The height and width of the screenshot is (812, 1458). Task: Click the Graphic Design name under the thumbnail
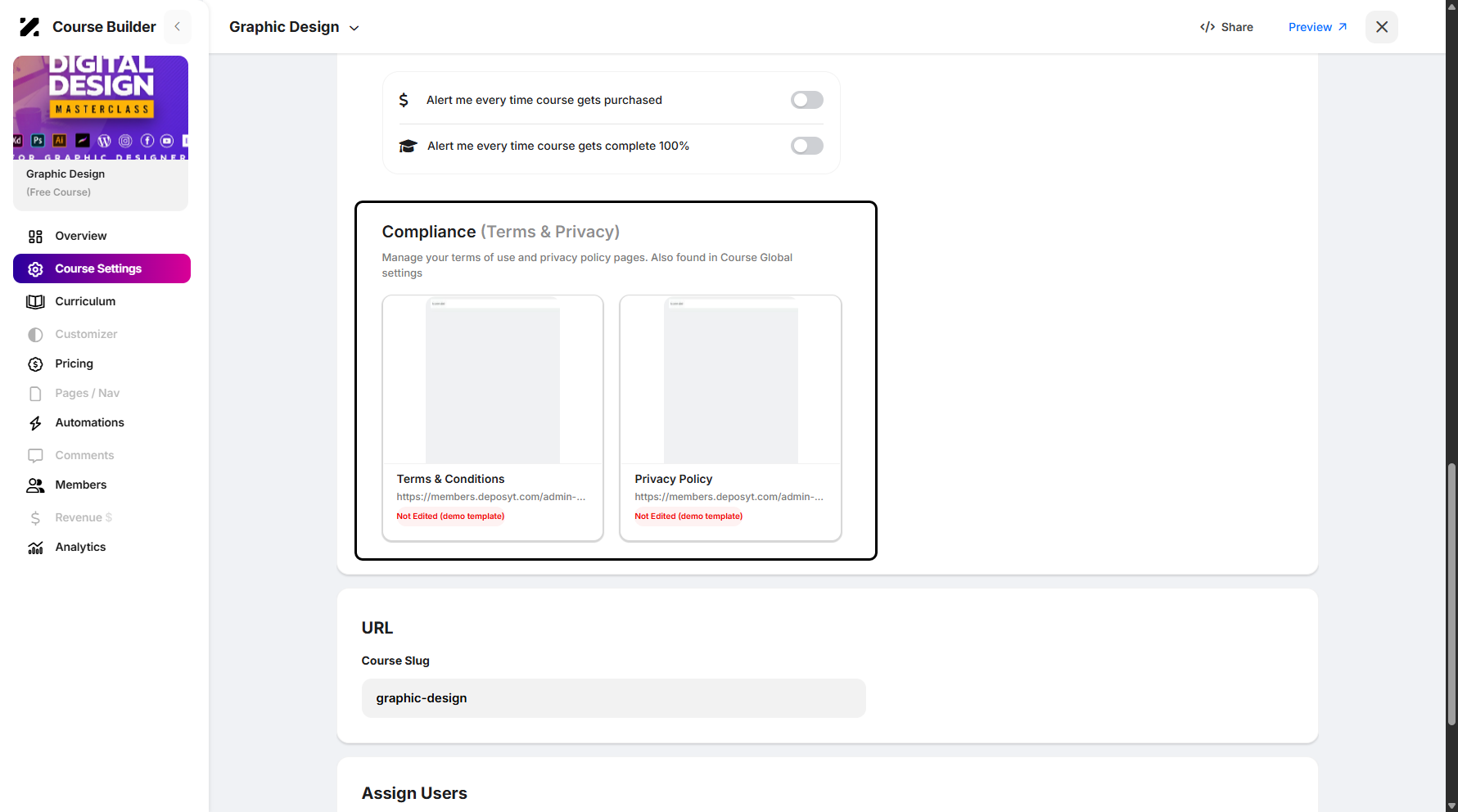click(x=65, y=174)
